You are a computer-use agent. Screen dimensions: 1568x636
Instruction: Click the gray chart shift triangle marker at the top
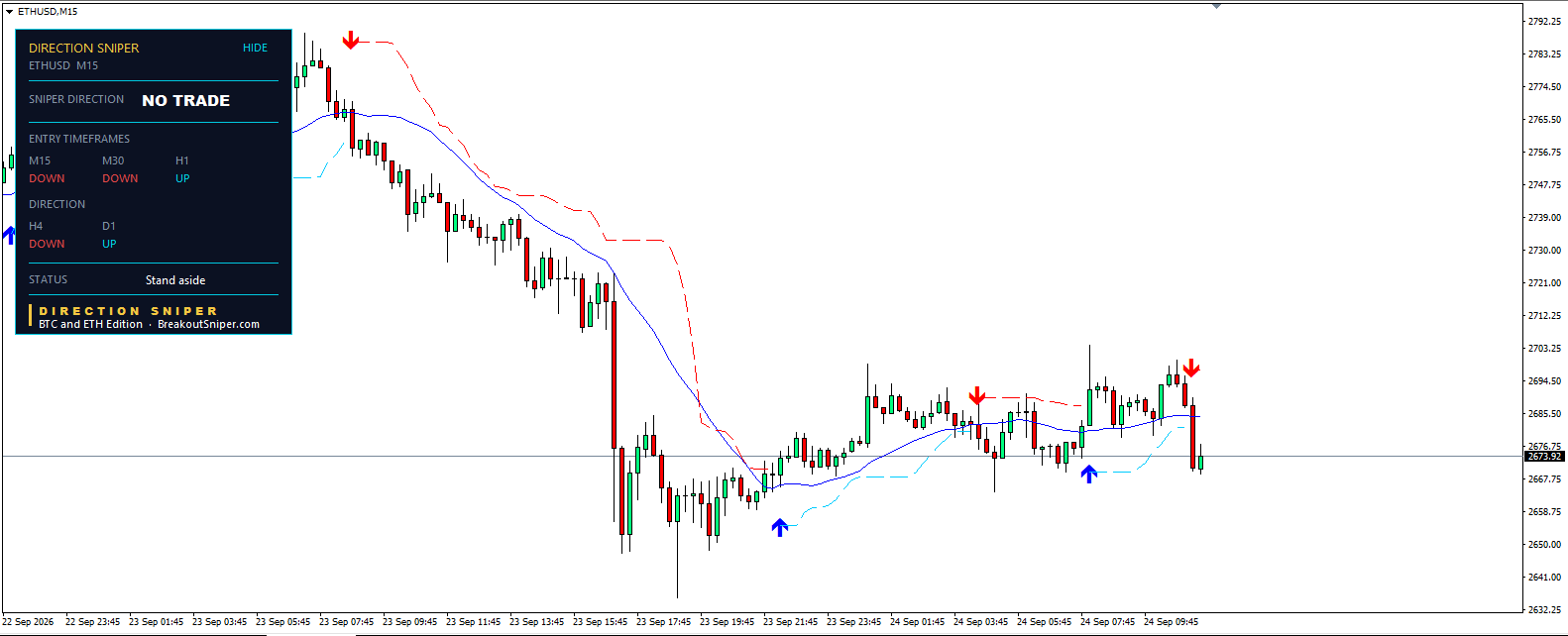tap(1216, 6)
